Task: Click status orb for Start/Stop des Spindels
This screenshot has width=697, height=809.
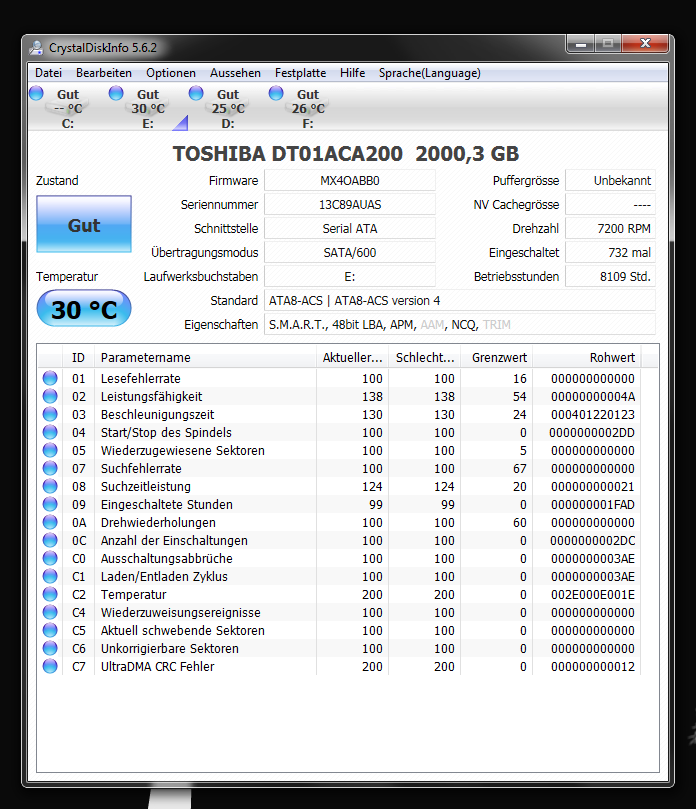Action: (50, 432)
